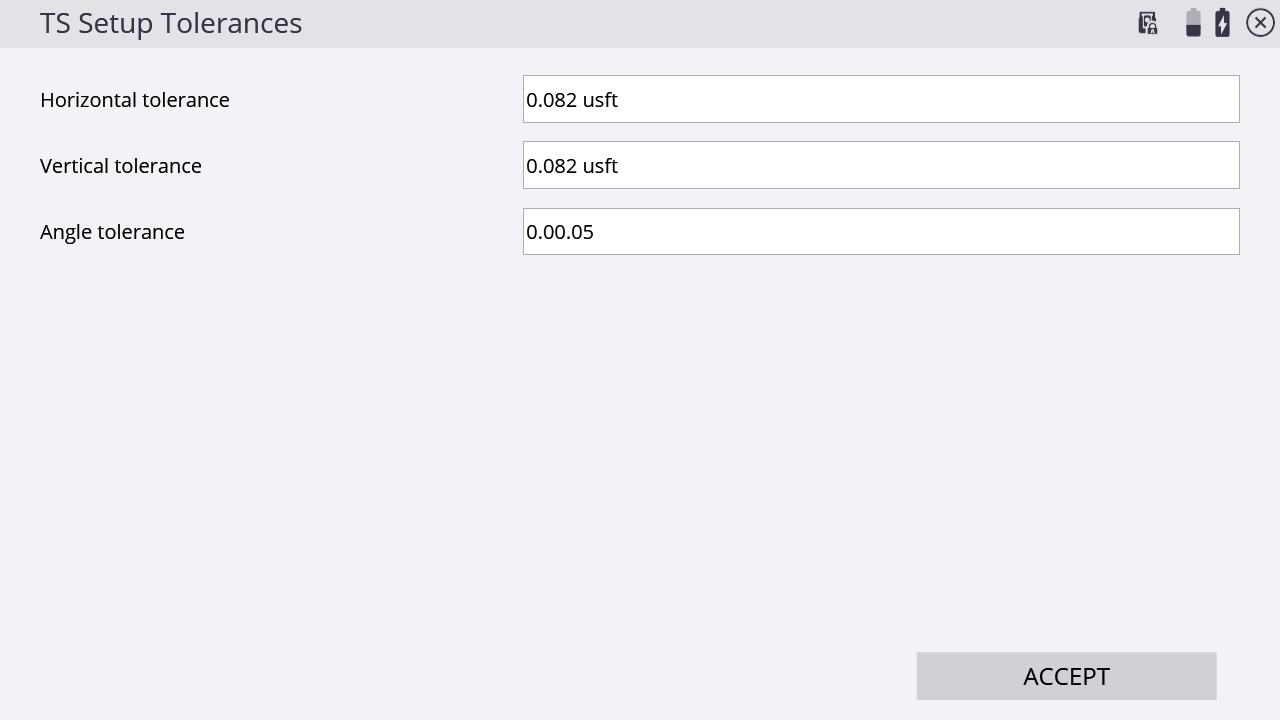Select the 0.00.05 angle value
This screenshot has width=1280, height=720.
(560, 232)
